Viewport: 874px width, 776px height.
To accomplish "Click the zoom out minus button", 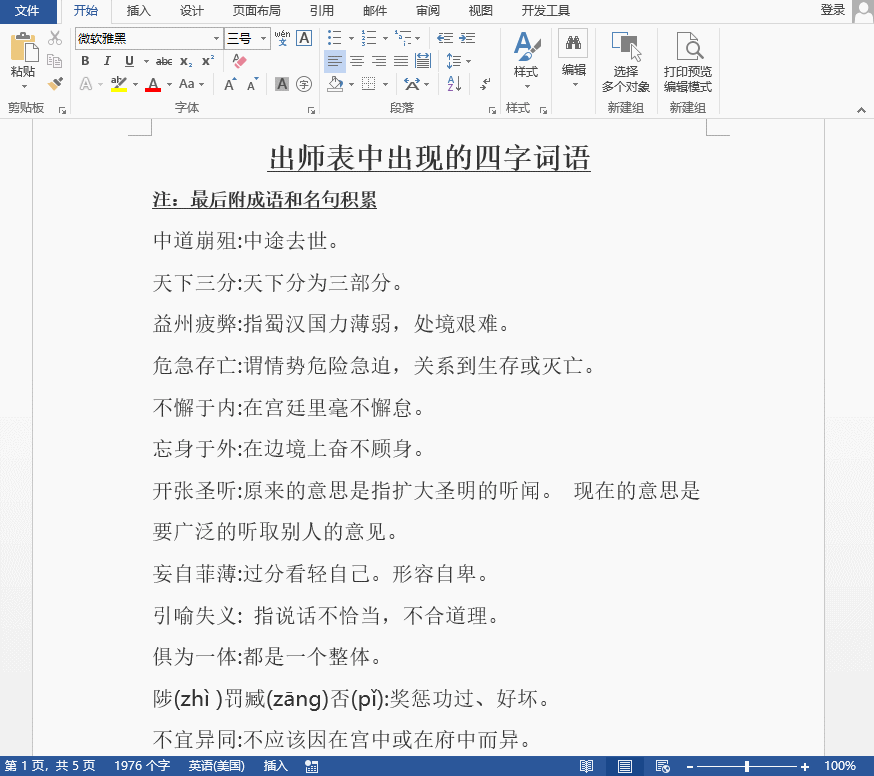I will coord(690,767).
